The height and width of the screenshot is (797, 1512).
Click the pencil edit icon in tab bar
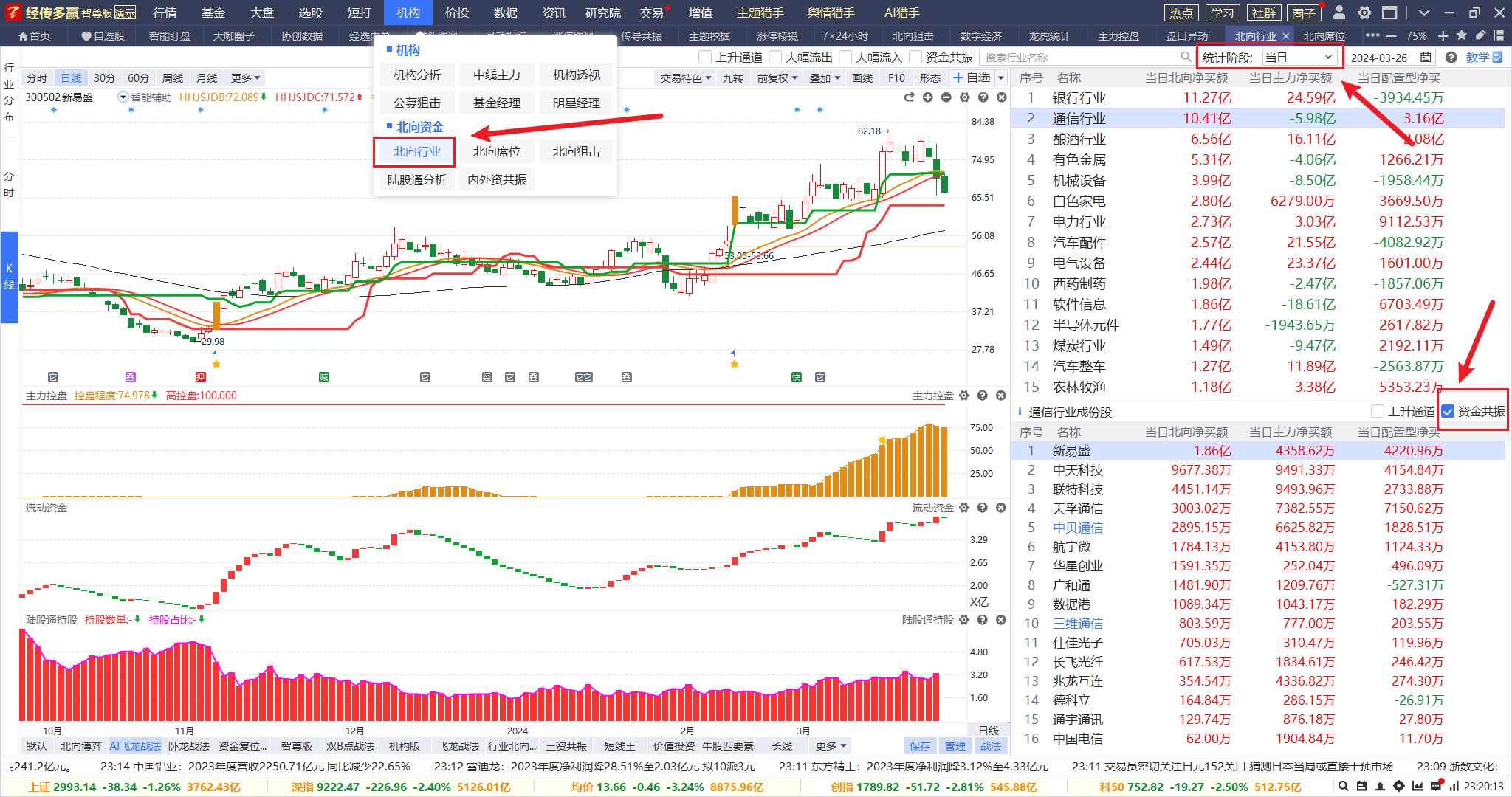tap(1480, 35)
